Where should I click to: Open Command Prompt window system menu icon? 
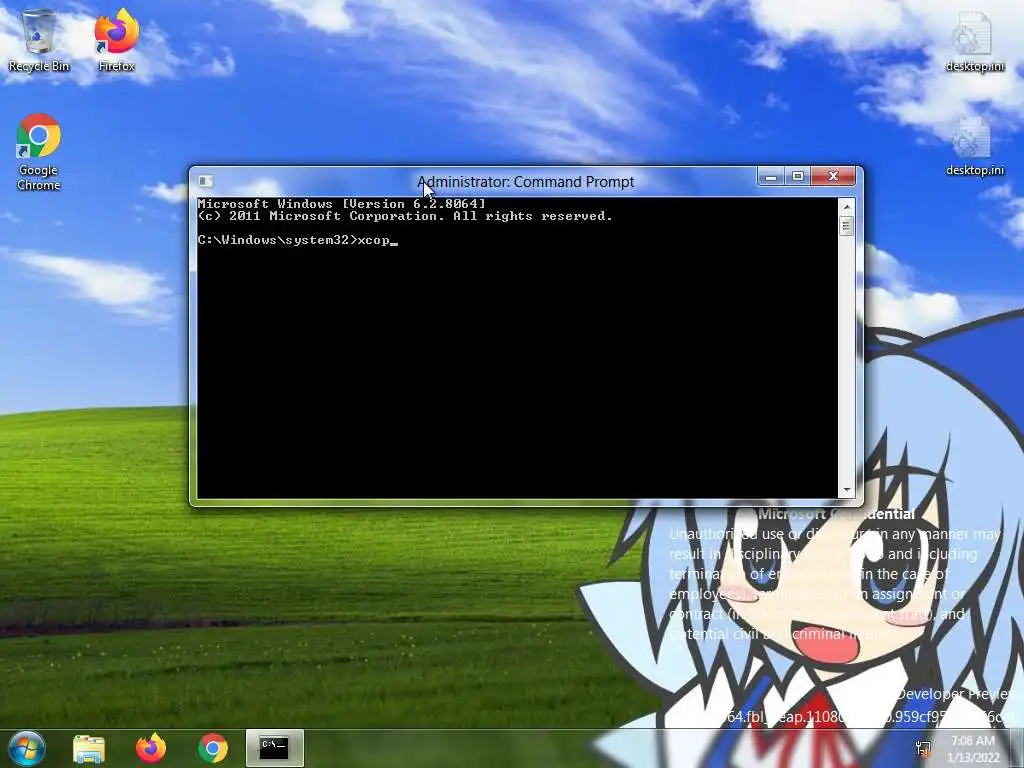[x=205, y=181]
